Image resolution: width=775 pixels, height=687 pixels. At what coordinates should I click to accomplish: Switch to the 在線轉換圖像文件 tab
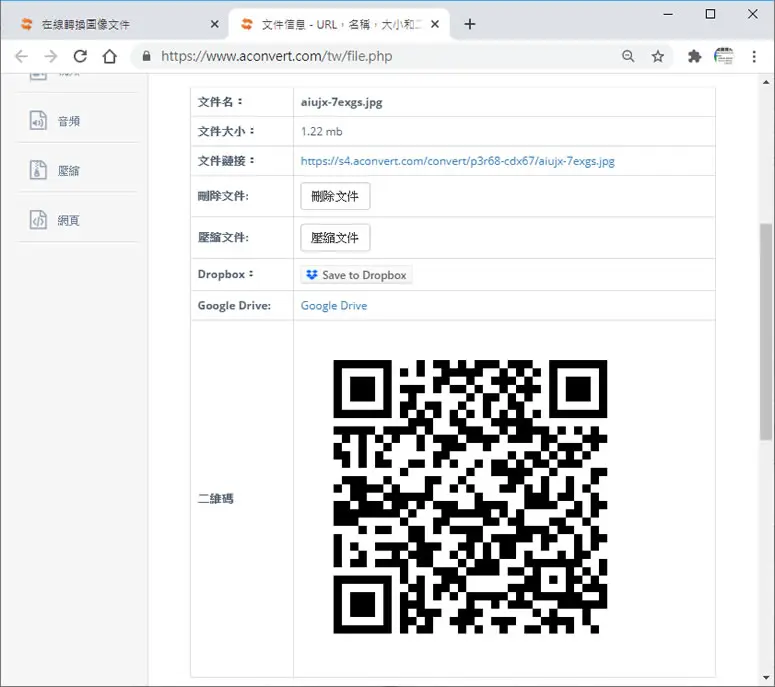(x=114, y=24)
